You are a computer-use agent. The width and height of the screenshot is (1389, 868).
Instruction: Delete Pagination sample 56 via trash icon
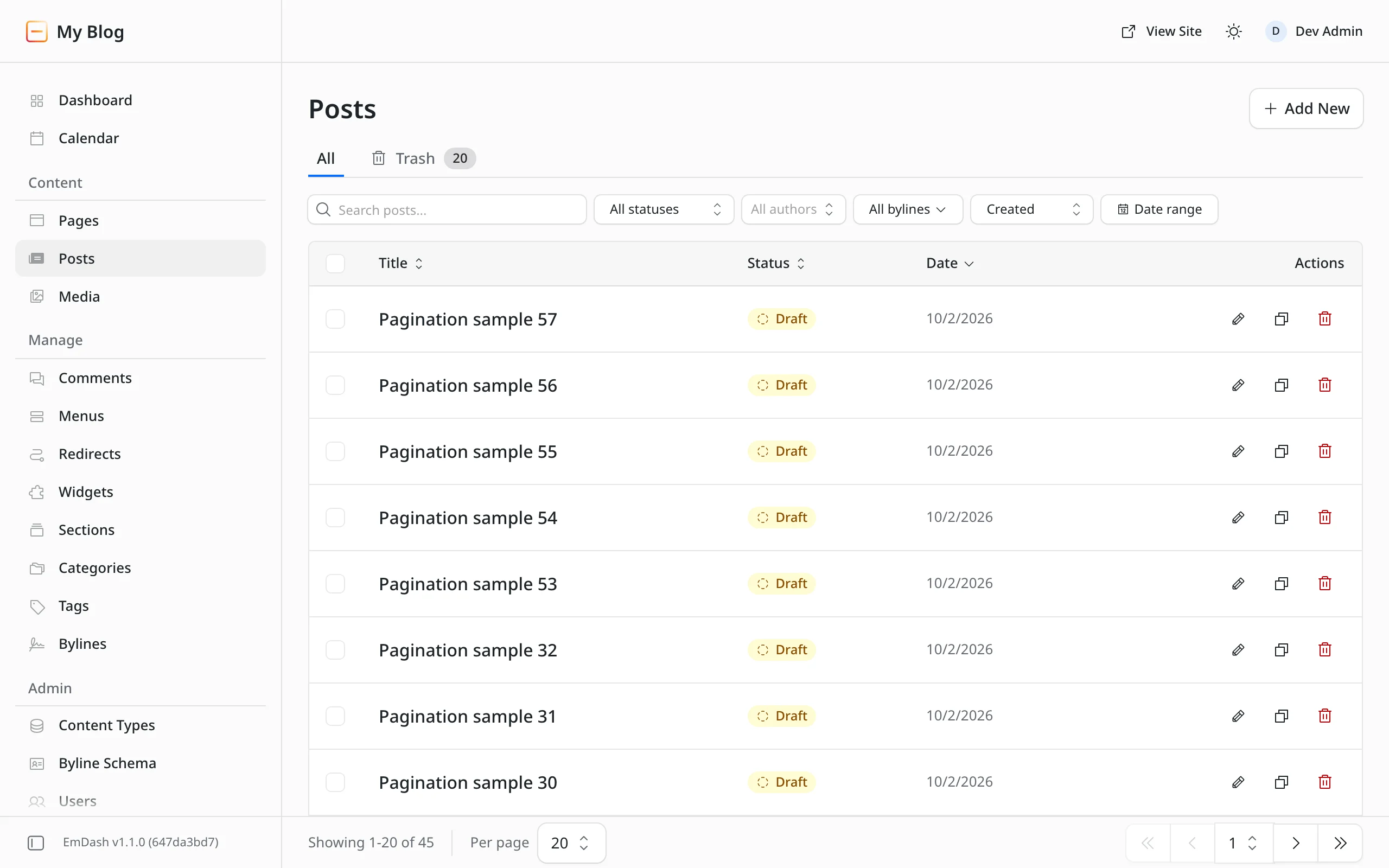(x=1325, y=385)
